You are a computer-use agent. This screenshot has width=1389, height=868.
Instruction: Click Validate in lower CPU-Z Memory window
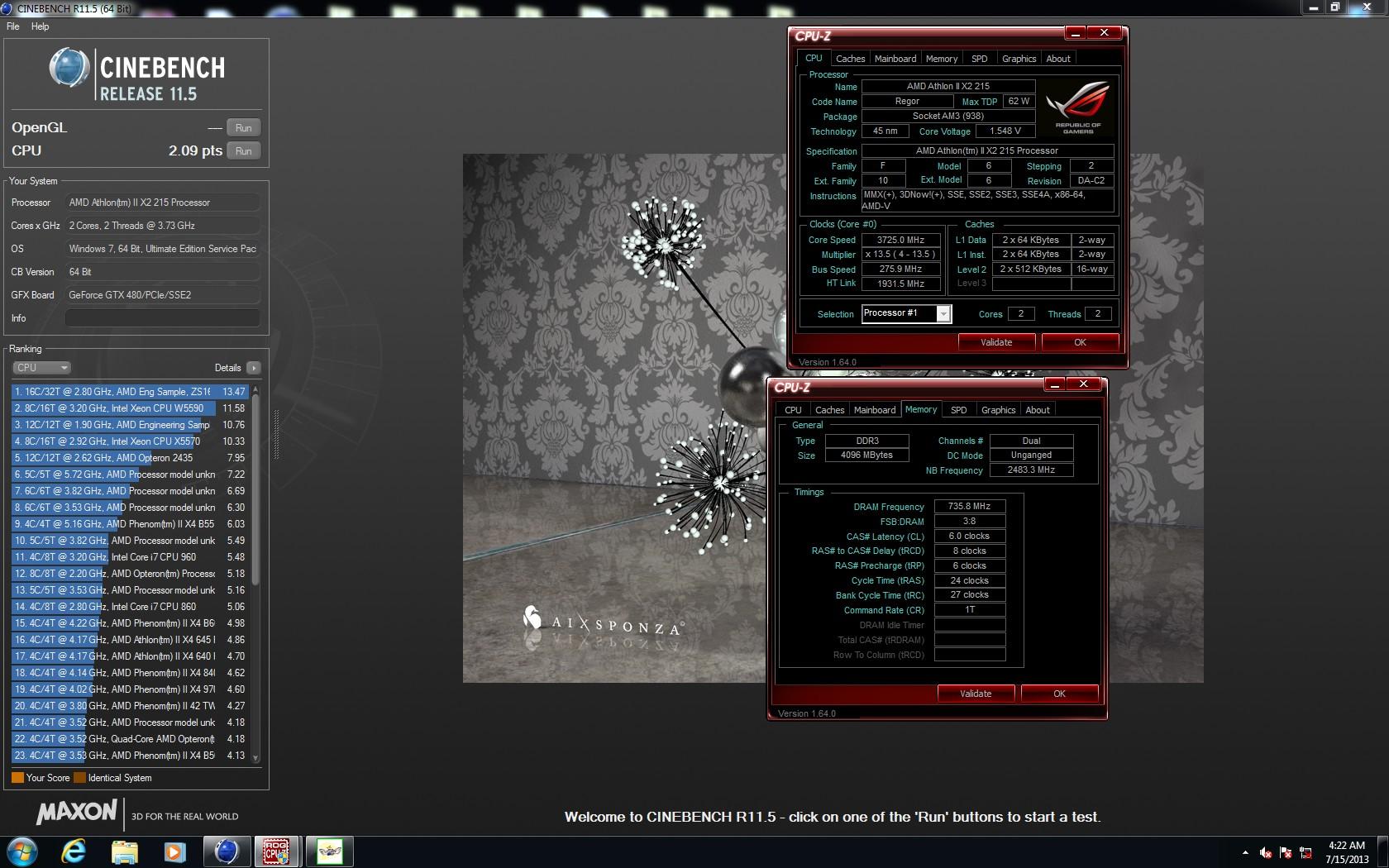[976, 694]
